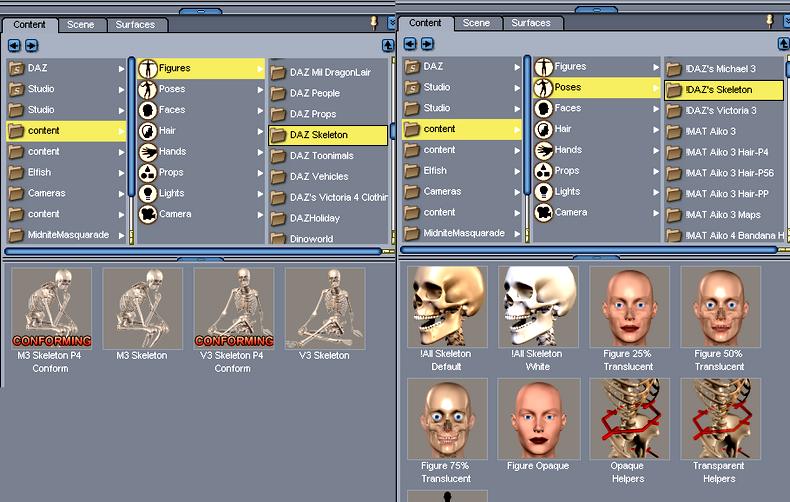Click the forward arrow in right panel
Screen dimensions: 790x502
[427, 44]
